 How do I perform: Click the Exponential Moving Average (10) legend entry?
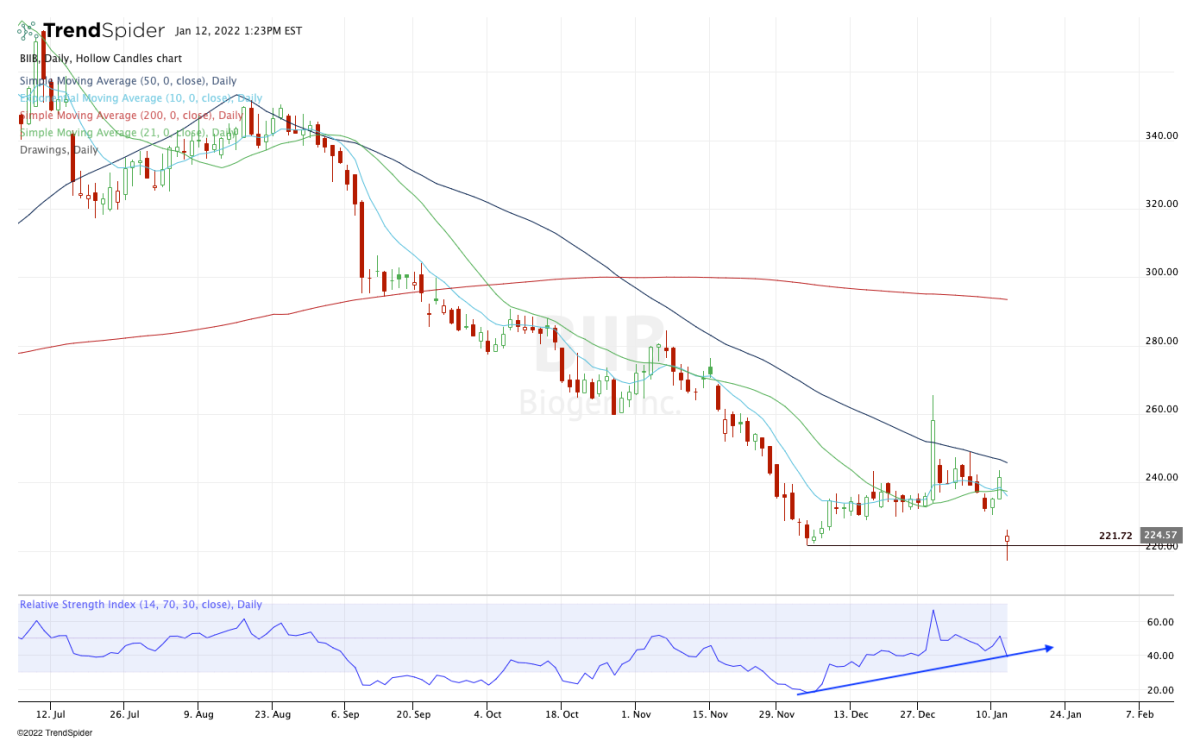[x=139, y=98]
